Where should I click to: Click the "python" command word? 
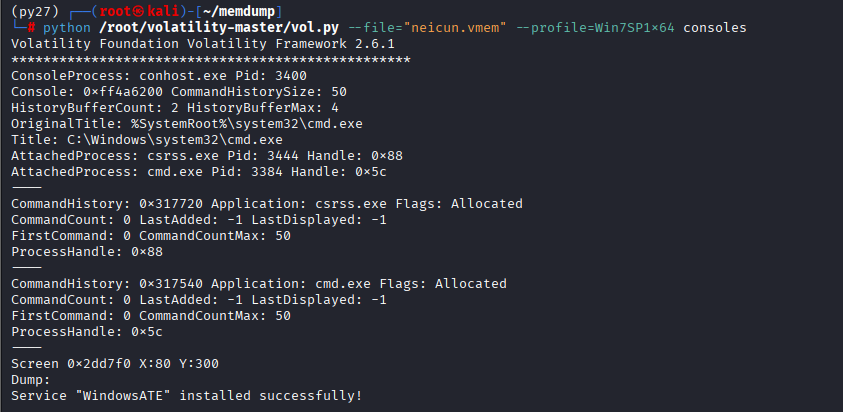[64, 28]
